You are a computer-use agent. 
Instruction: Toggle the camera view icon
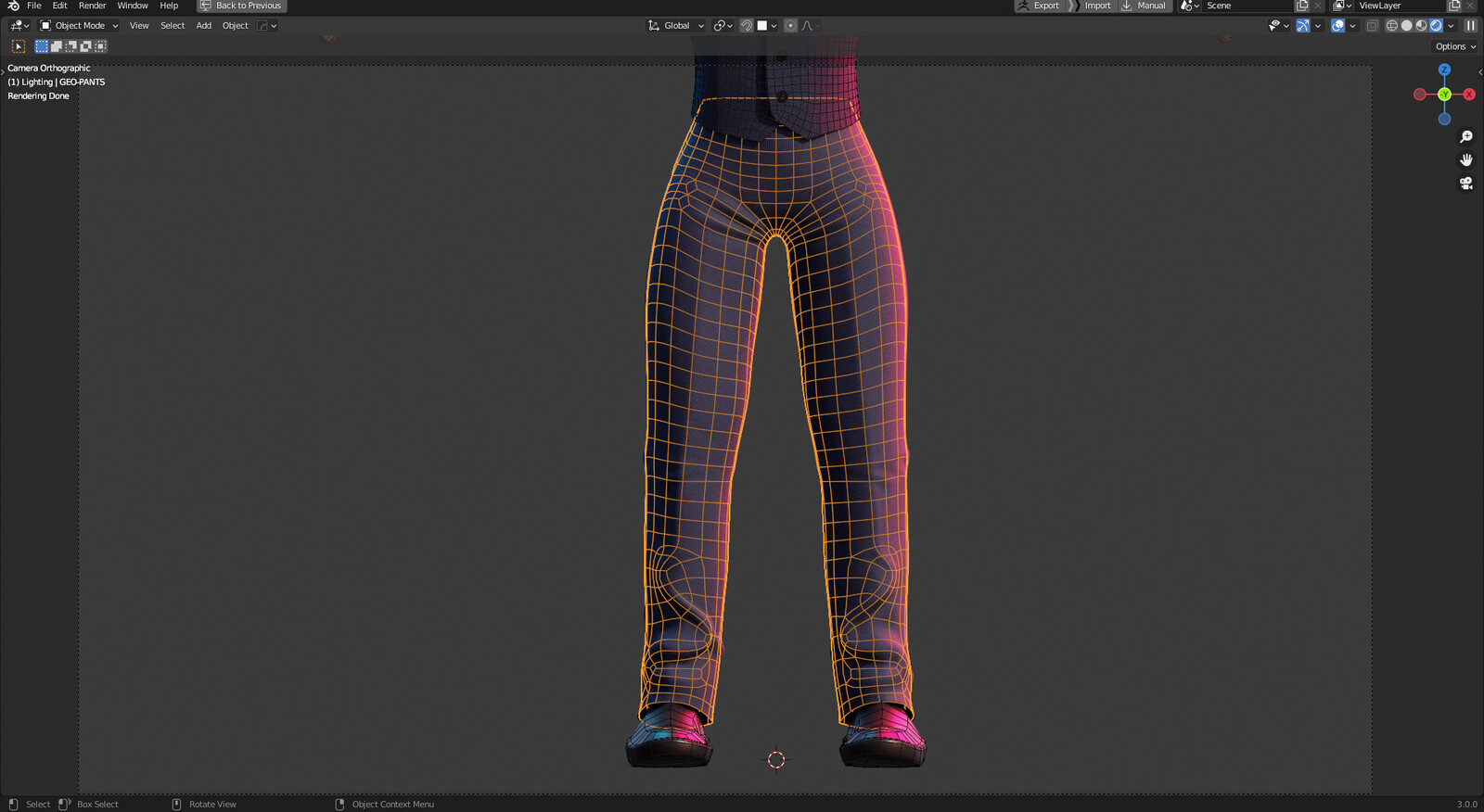(x=1466, y=184)
